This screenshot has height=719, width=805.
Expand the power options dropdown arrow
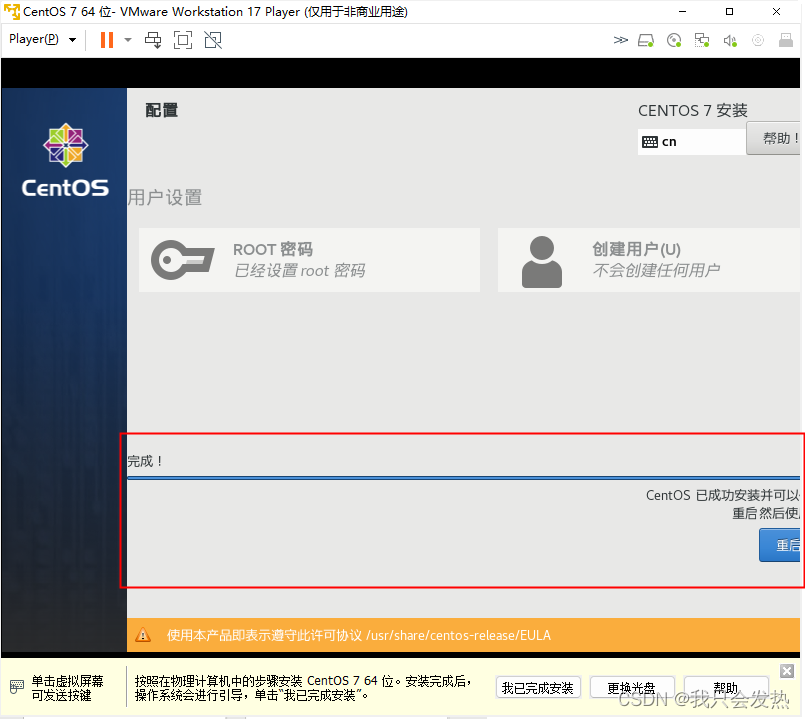[128, 40]
